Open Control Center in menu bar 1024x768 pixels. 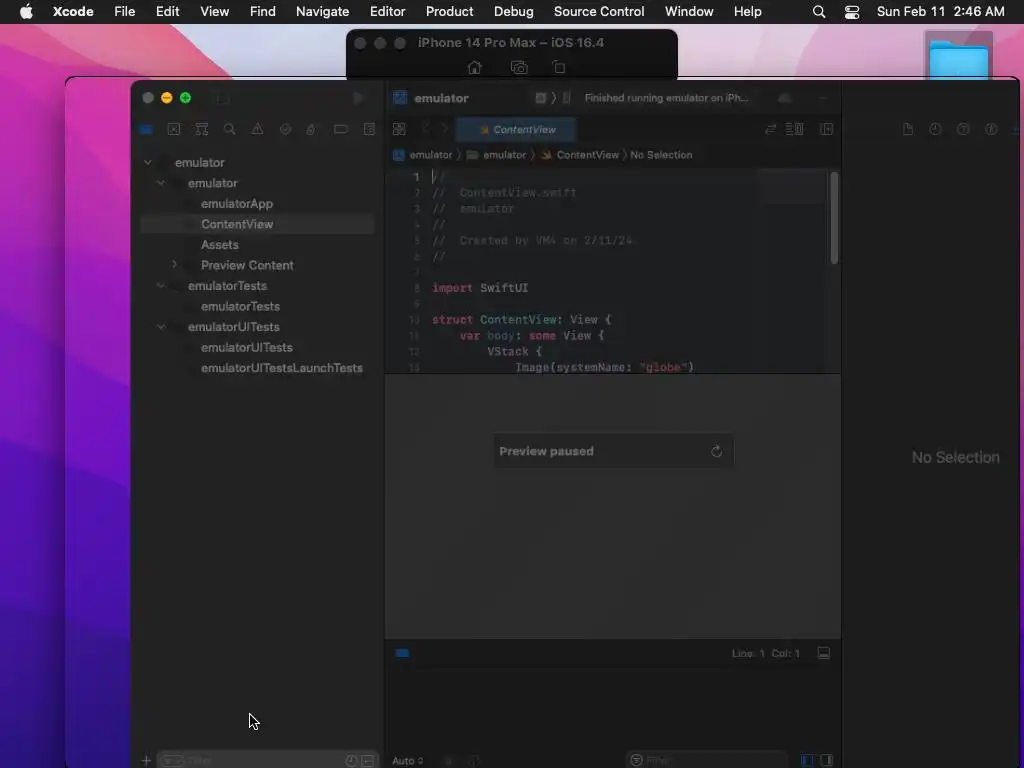point(852,12)
